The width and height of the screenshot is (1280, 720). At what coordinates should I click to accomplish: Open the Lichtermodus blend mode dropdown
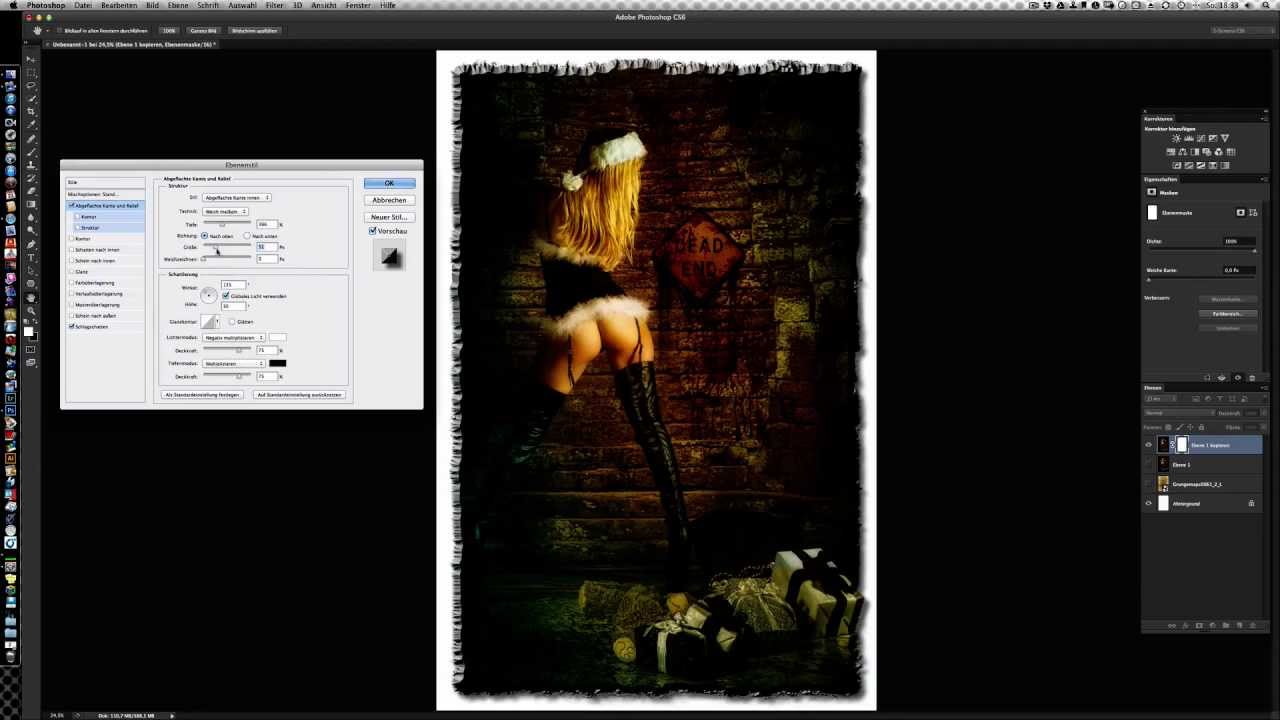pyautogui.click(x=234, y=337)
